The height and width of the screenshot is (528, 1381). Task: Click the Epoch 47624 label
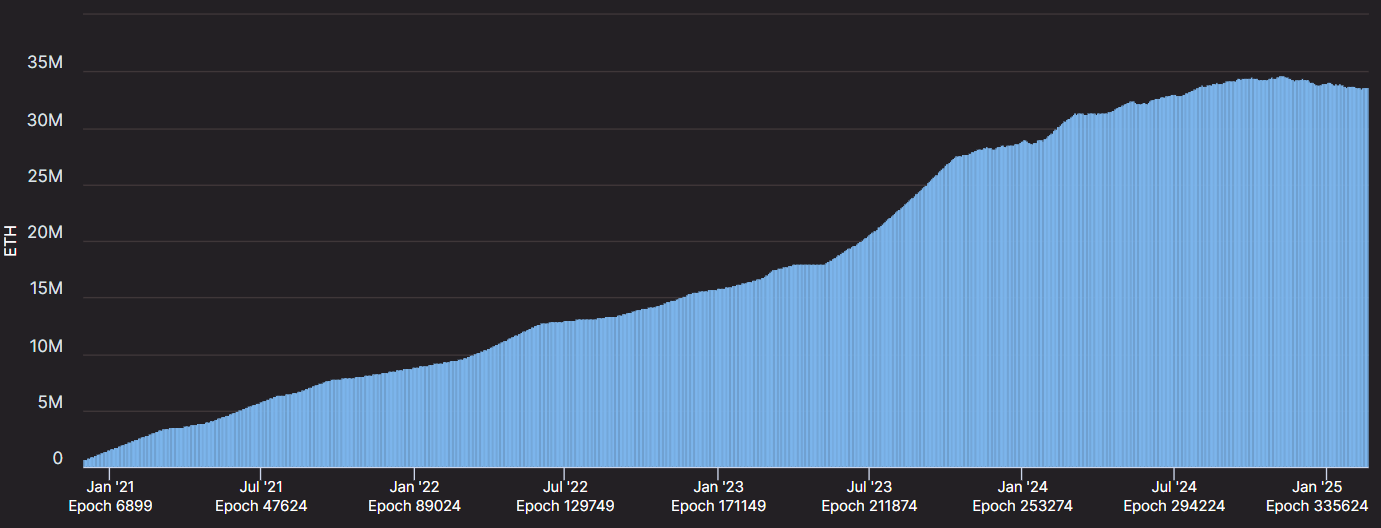point(261,506)
